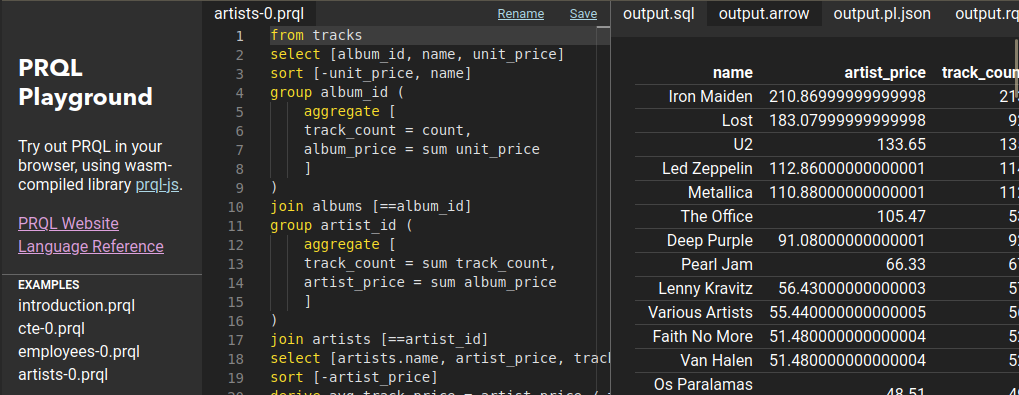Select the Lost cell
The image size is (1019, 395).
pyautogui.click(x=737, y=120)
